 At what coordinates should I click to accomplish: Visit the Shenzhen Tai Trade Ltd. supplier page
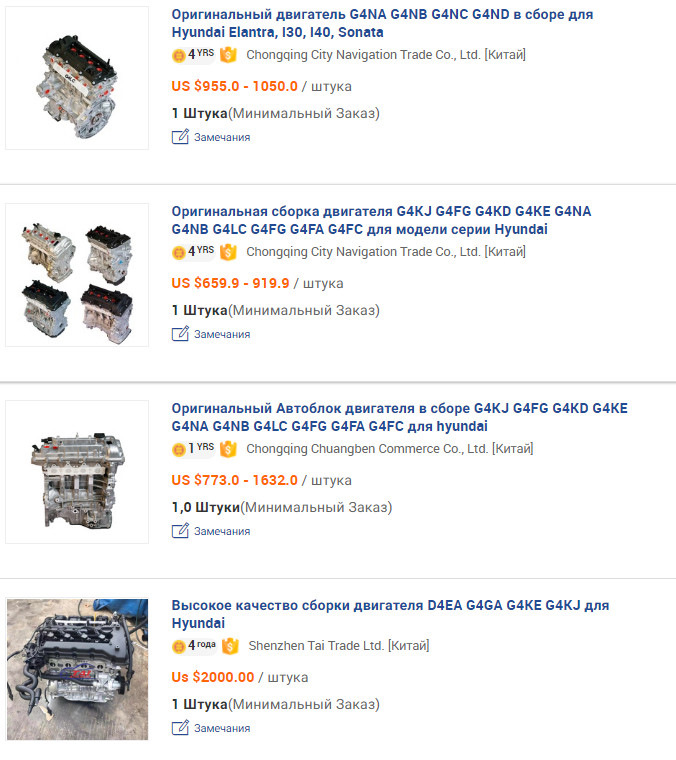(x=339, y=646)
